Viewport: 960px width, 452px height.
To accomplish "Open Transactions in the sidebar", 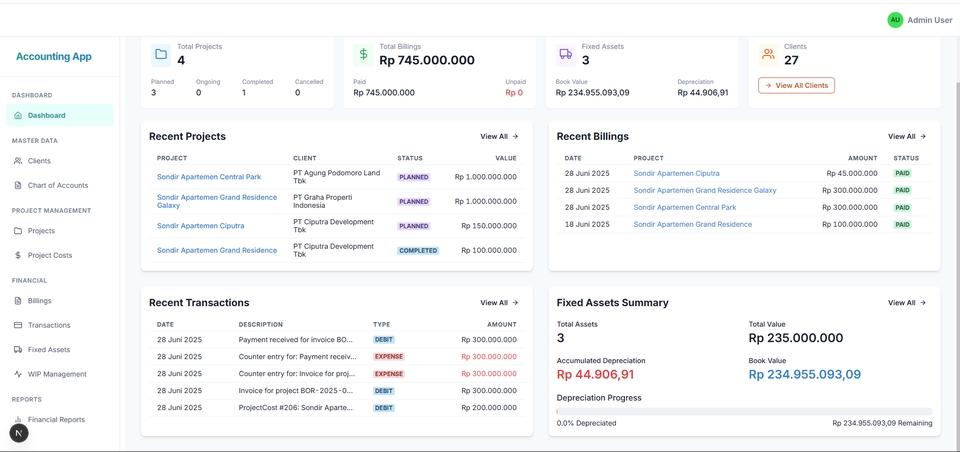I will 59,325.
